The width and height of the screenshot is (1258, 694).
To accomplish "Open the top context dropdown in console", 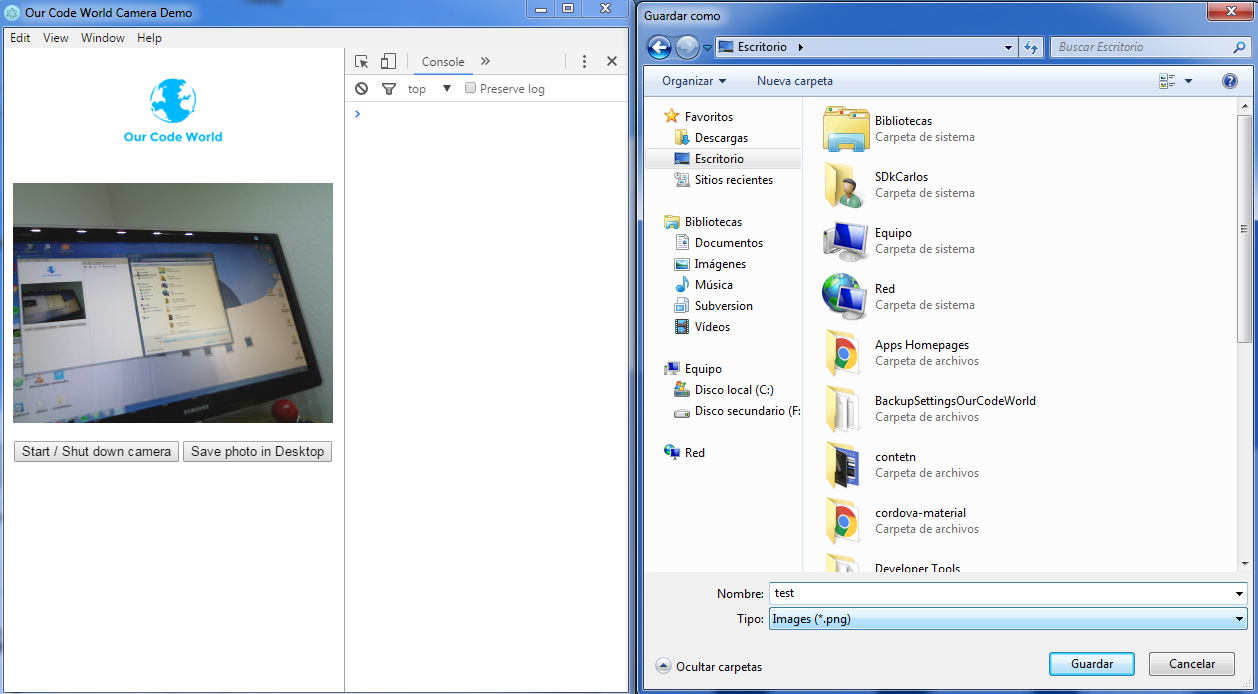I will [x=430, y=89].
